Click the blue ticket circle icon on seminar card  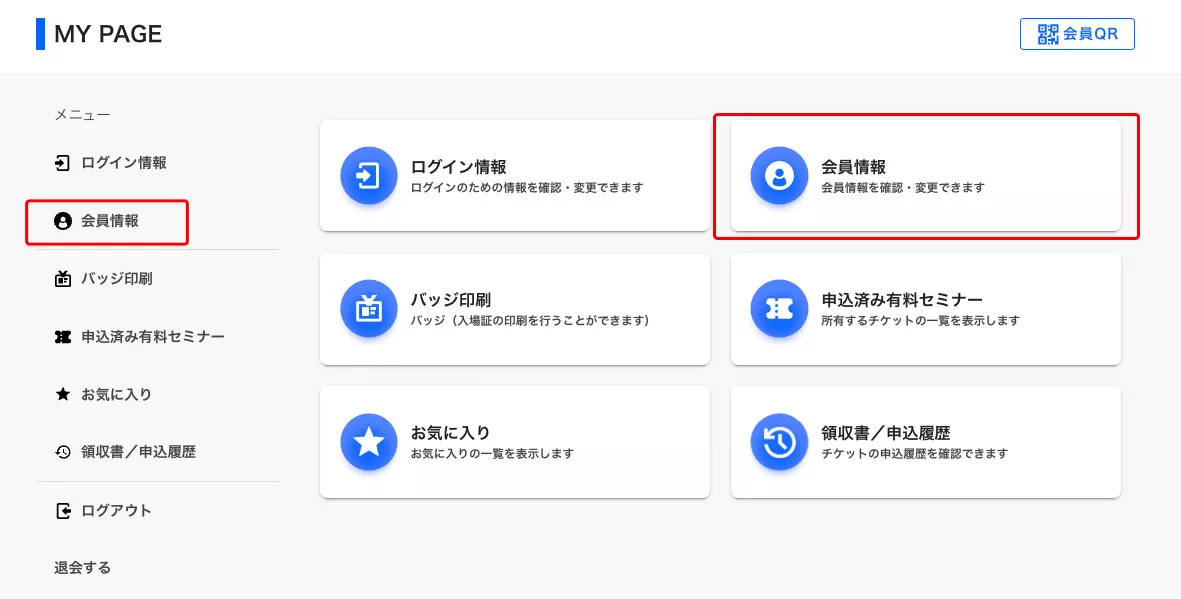[779, 308]
